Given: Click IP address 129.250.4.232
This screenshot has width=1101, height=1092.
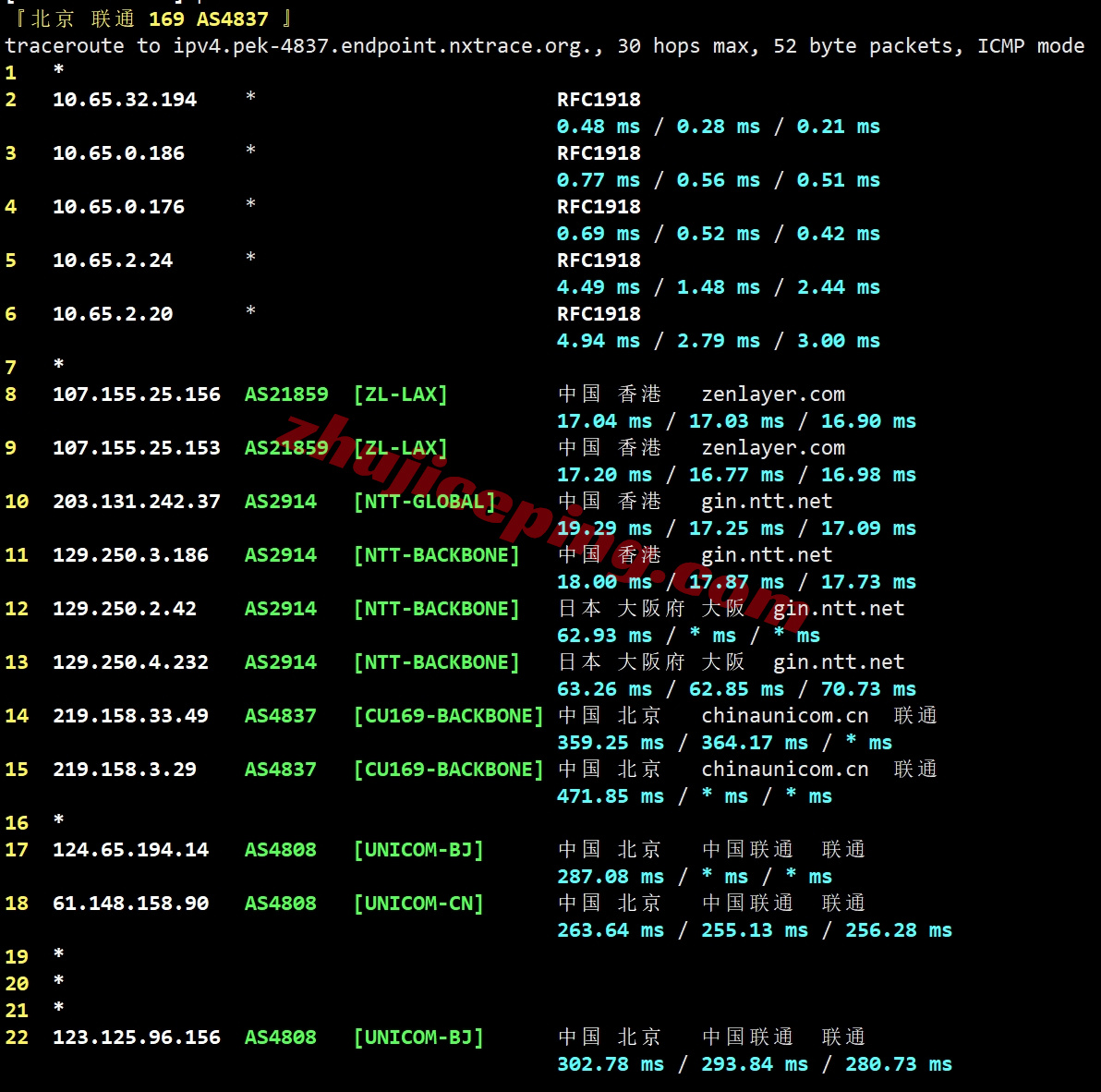Looking at the screenshot, I should click(x=130, y=662).
